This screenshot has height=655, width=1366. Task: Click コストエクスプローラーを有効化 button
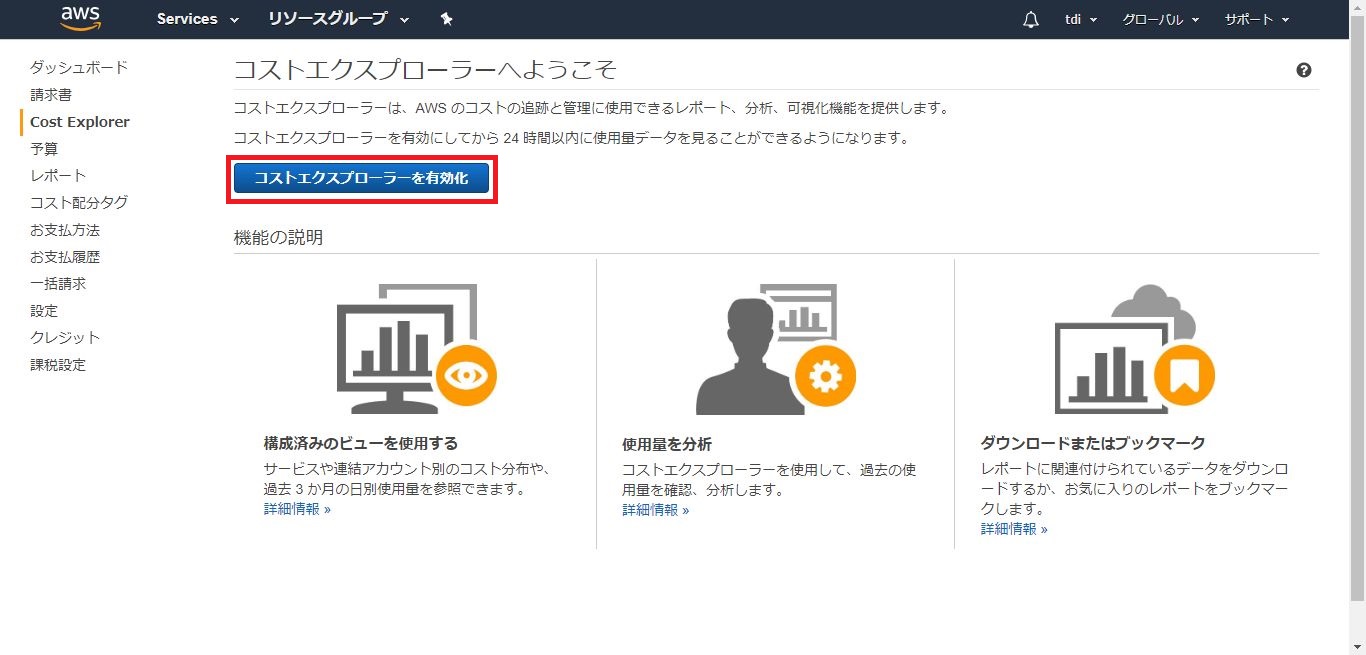361,178
